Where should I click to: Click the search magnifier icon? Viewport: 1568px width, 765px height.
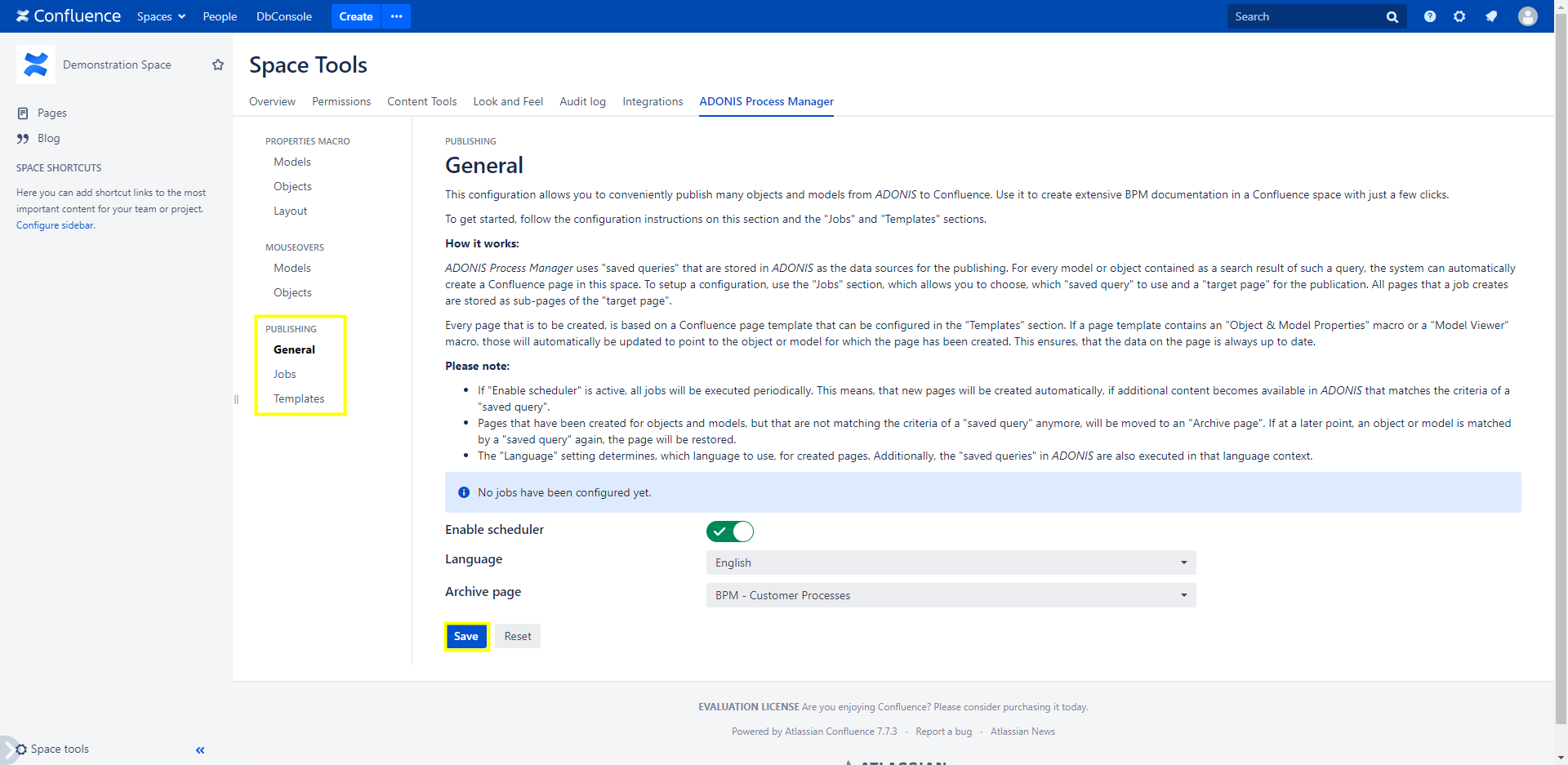(x=1392, y=17)
